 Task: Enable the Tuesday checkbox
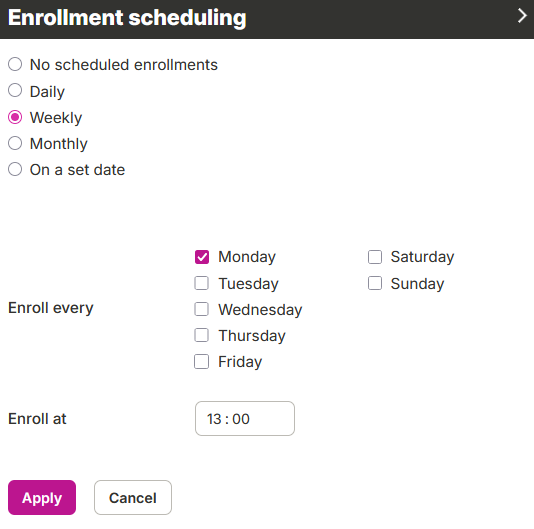point(202,283)
